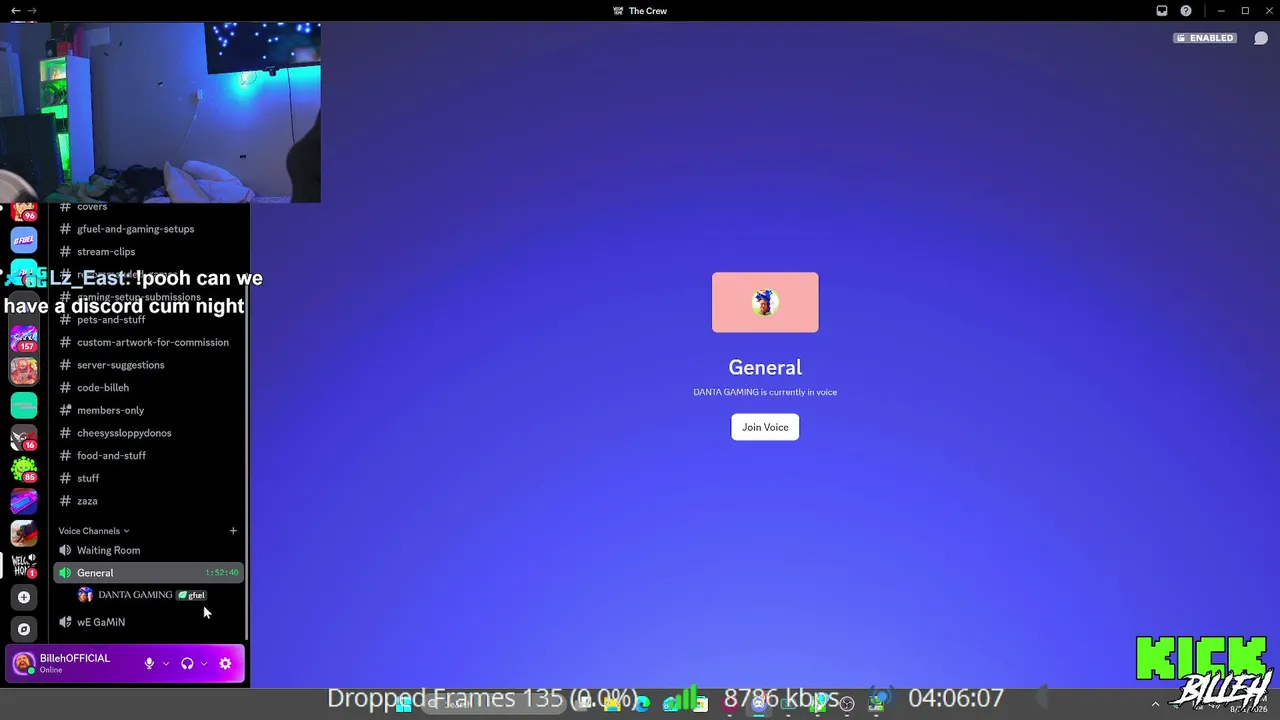The image size is (1280, 720).
Task: Open the server icon with 96 badge
Action: 24,212
